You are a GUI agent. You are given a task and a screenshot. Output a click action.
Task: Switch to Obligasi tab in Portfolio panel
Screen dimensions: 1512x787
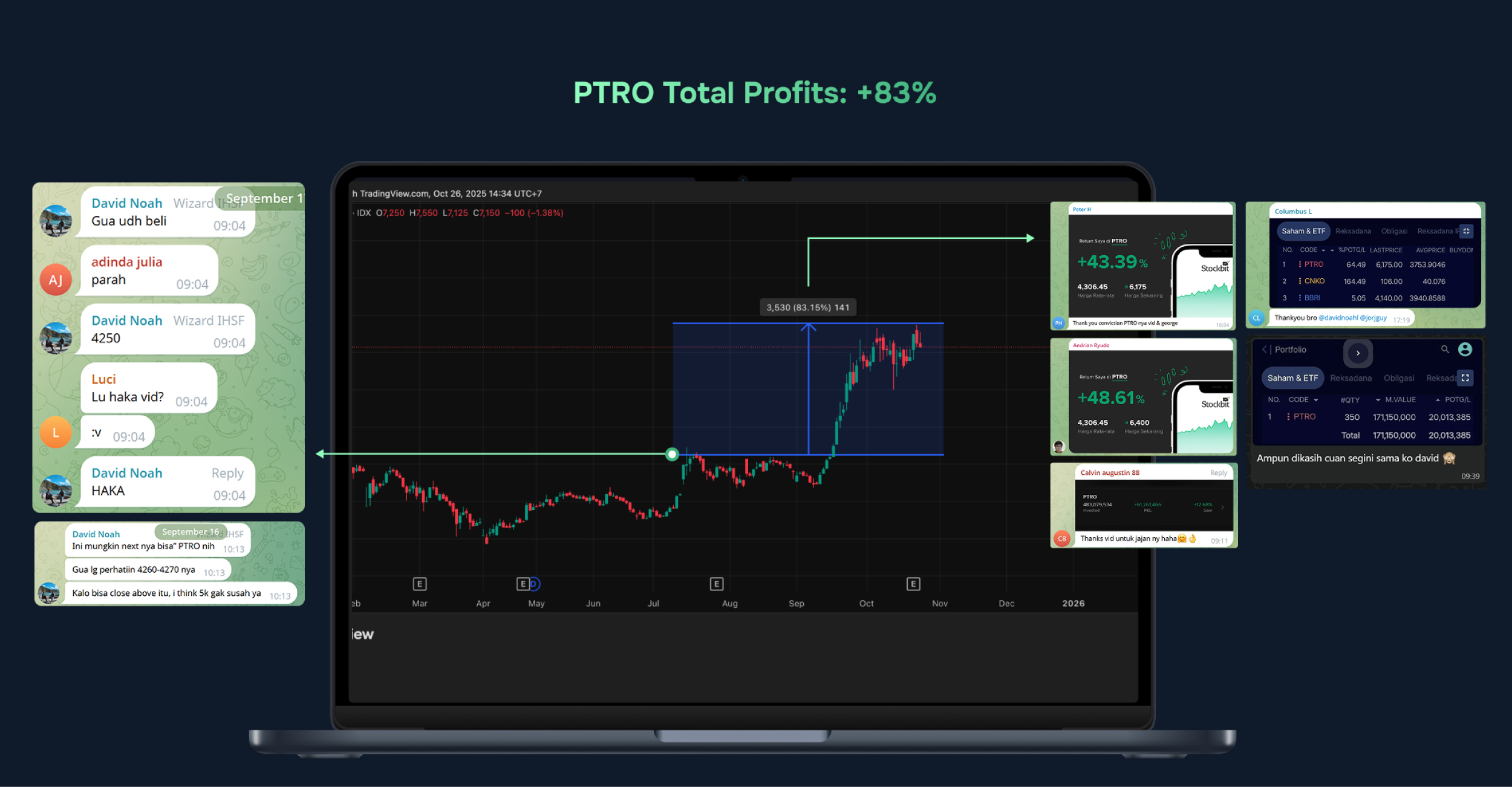pyautogui.click(x=1398, y=378)
